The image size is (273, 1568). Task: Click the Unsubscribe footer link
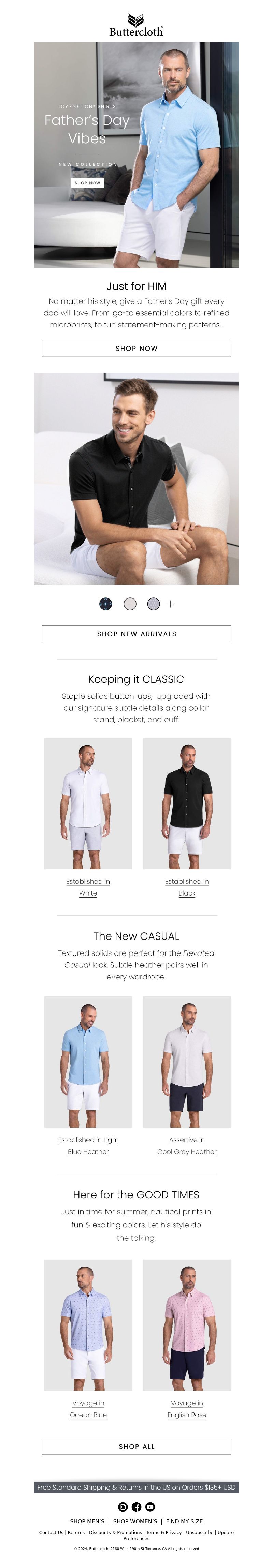coord(199,1533)
